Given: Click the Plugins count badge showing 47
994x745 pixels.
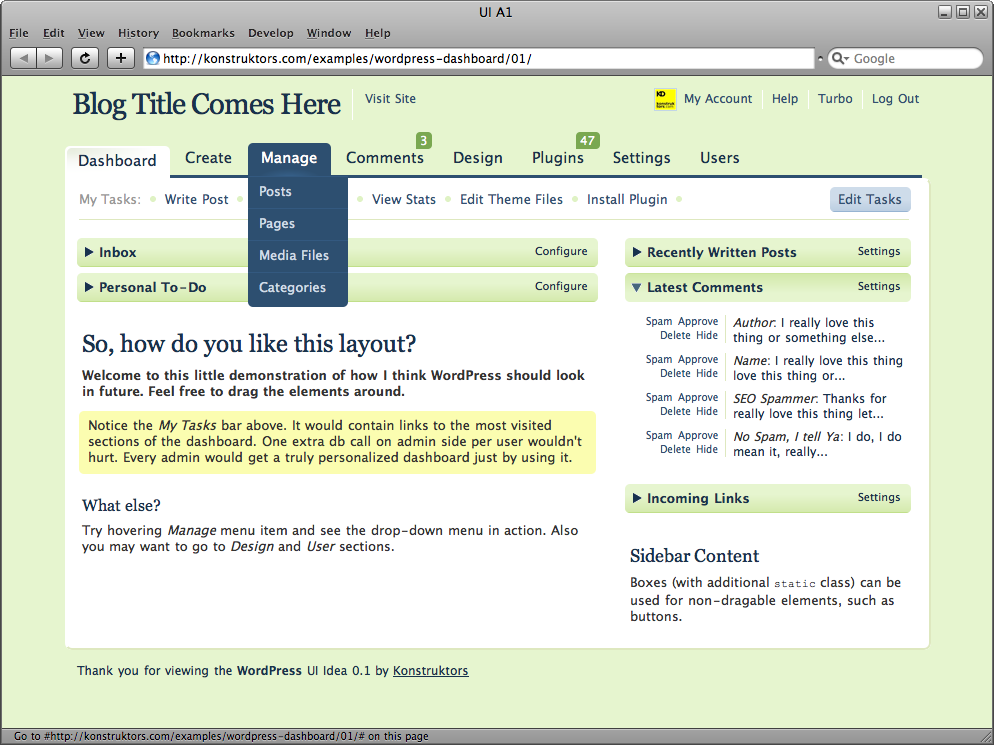Looking at the screenshot, I should click(587, 140).
